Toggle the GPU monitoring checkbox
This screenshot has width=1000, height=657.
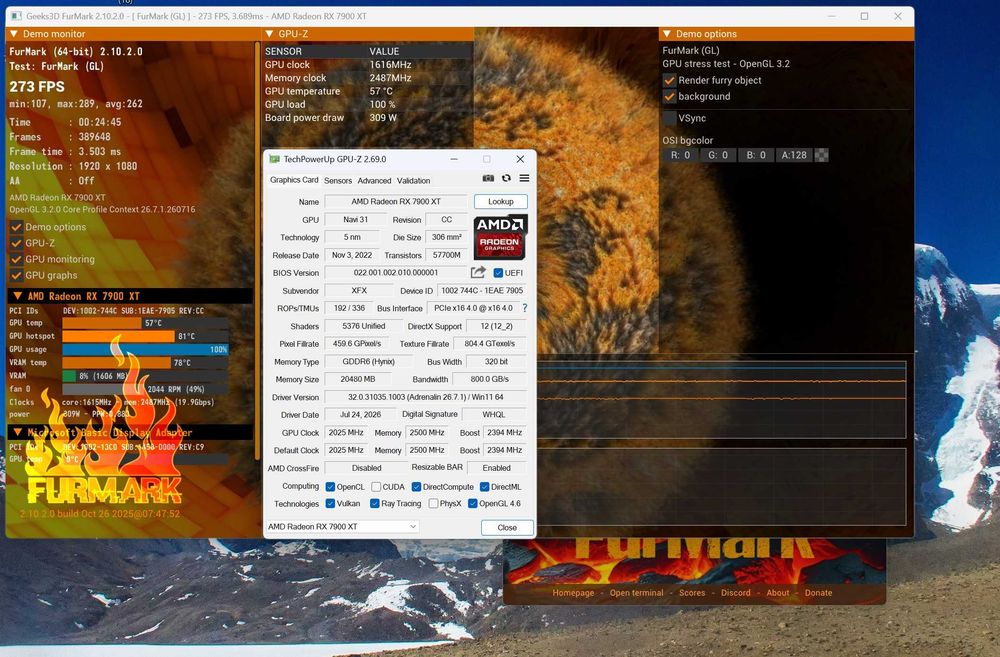(x=16, y=260)
